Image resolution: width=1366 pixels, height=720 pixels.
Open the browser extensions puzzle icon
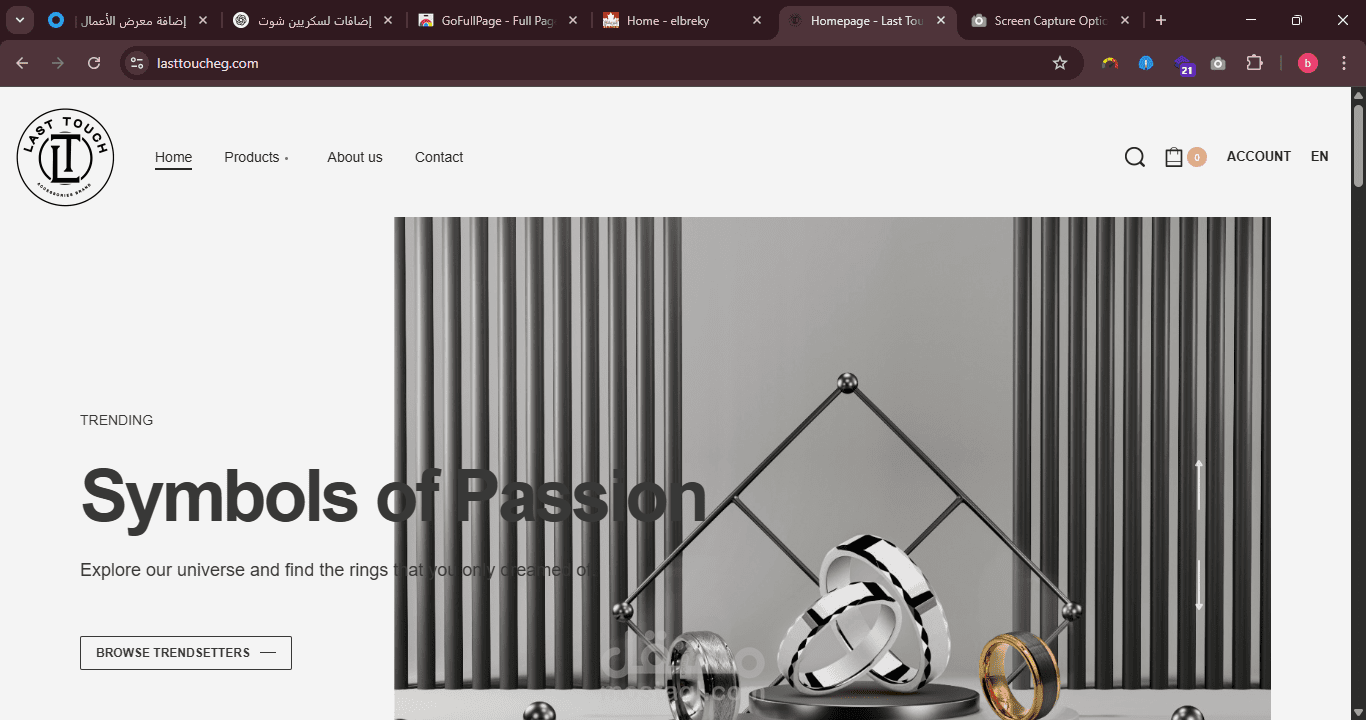coord(1254,63)
